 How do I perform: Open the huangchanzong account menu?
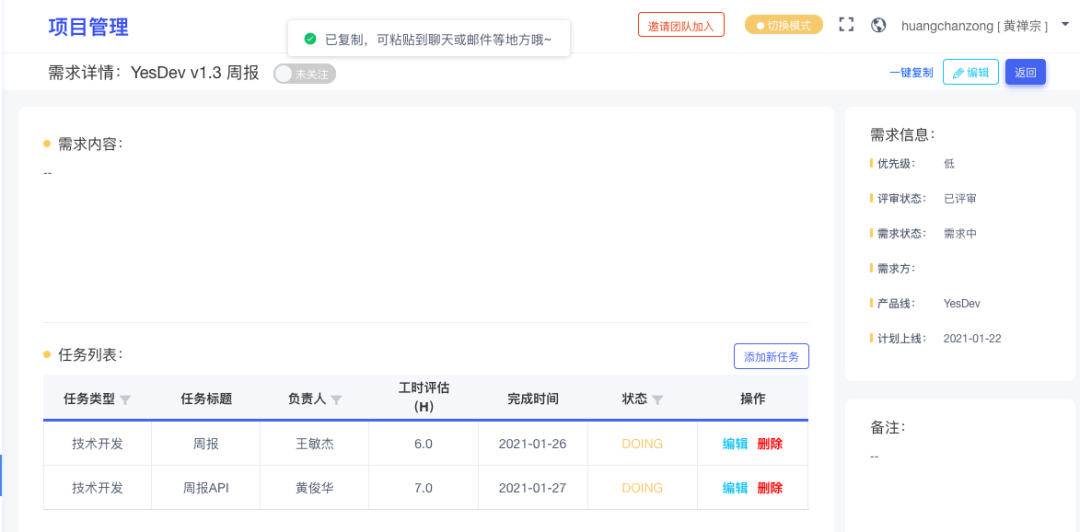[975, 26]
